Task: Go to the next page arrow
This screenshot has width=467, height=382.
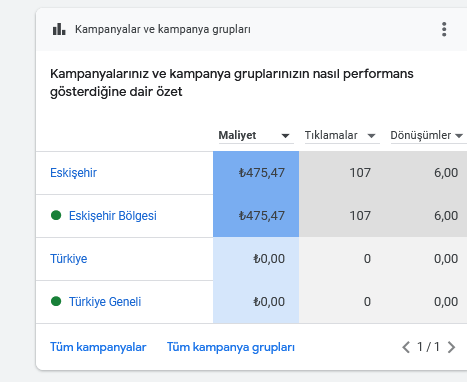Action: click(x=451, y=347)
